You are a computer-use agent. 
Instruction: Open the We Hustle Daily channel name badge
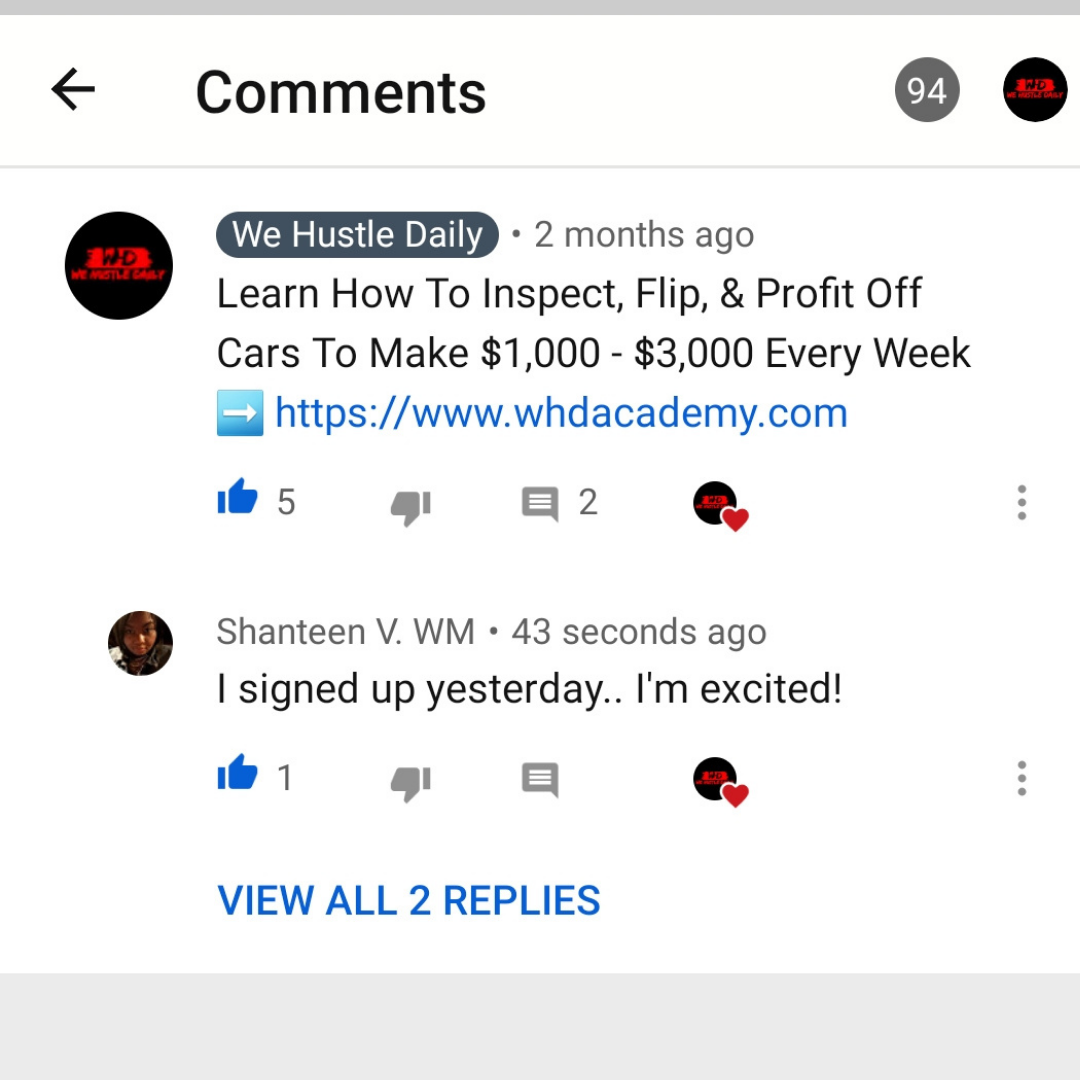357,234
